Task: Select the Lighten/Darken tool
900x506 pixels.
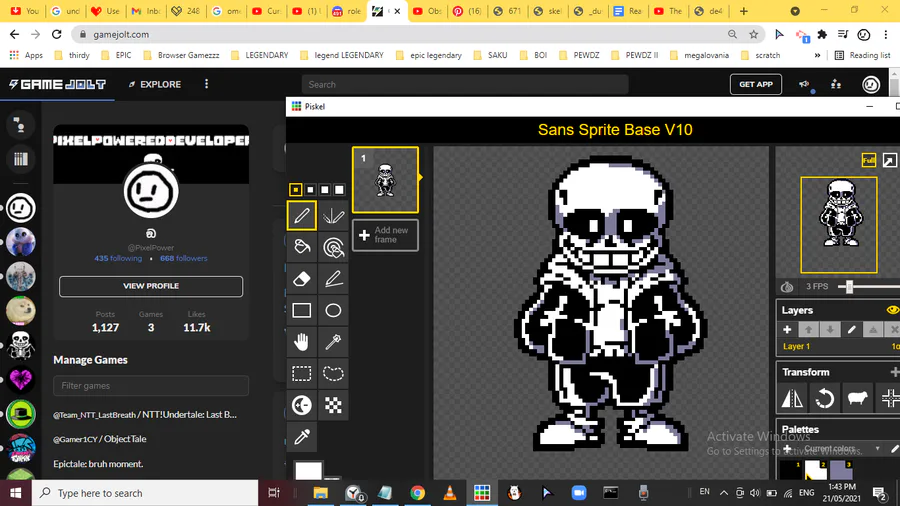Action: [301, 405]
